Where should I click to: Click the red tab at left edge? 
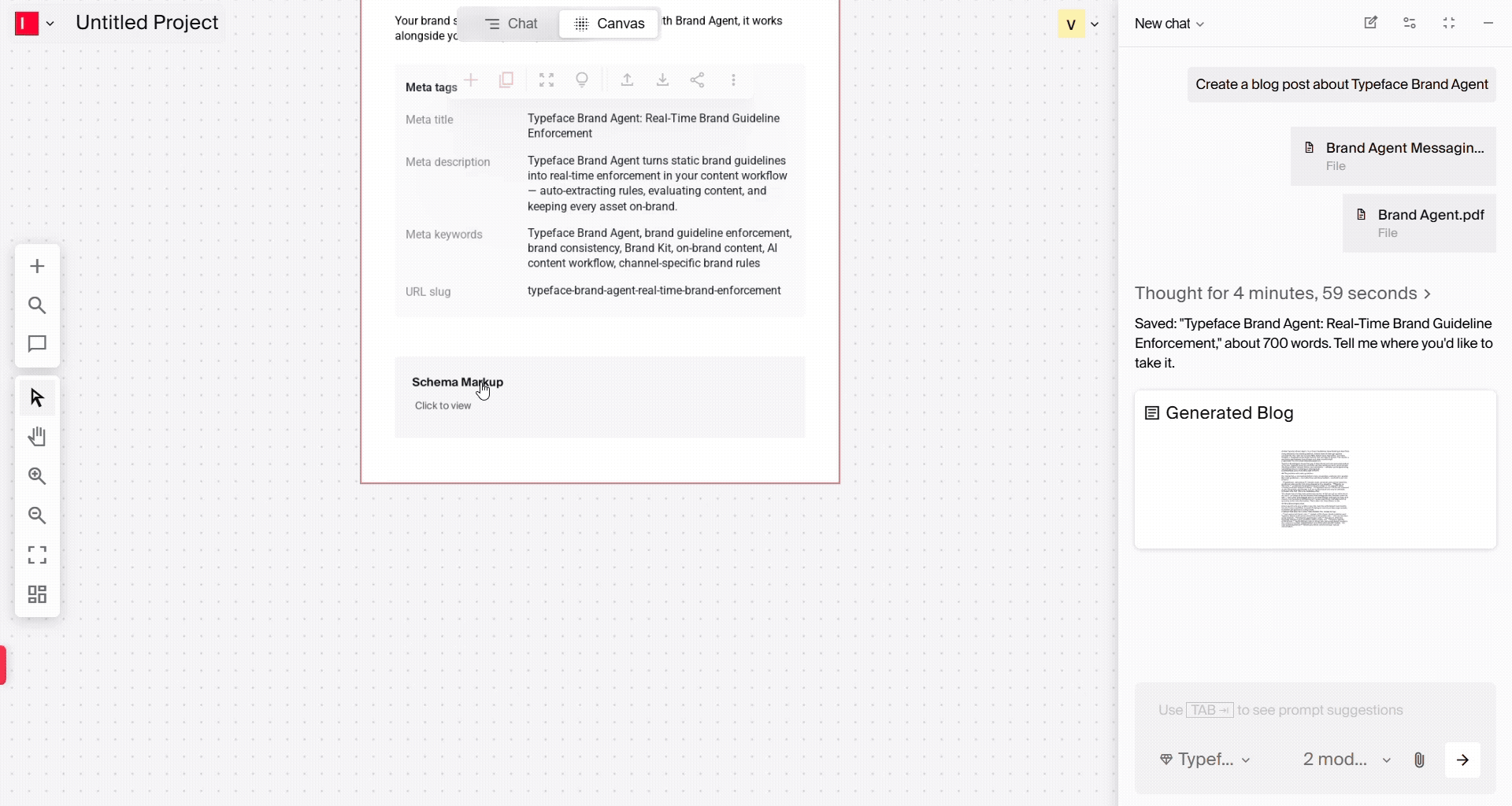click(3, 665)
